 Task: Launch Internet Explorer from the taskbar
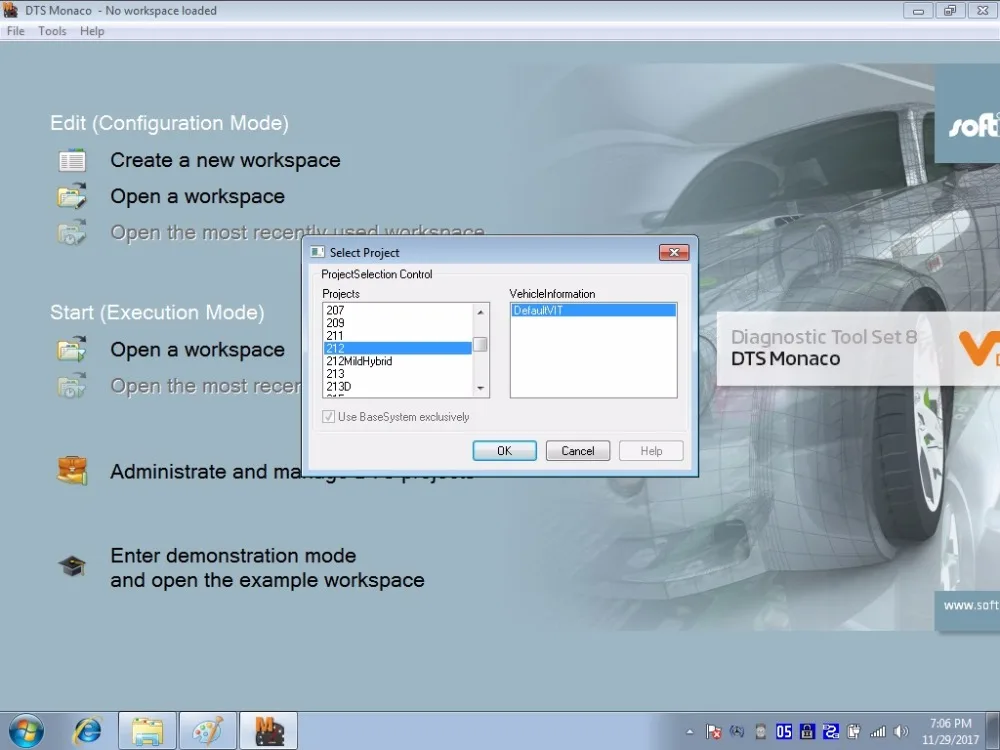[87, 731]
